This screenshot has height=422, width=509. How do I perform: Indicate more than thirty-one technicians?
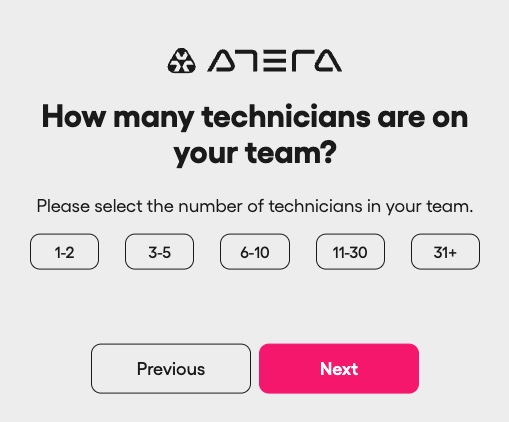(445, 252)
